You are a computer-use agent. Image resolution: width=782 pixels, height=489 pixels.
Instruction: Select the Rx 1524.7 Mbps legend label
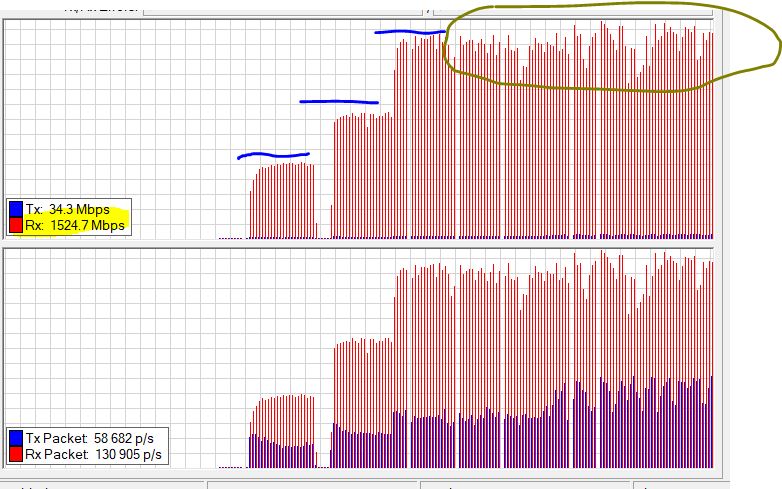pyautogui.click(x=76, y=226)
